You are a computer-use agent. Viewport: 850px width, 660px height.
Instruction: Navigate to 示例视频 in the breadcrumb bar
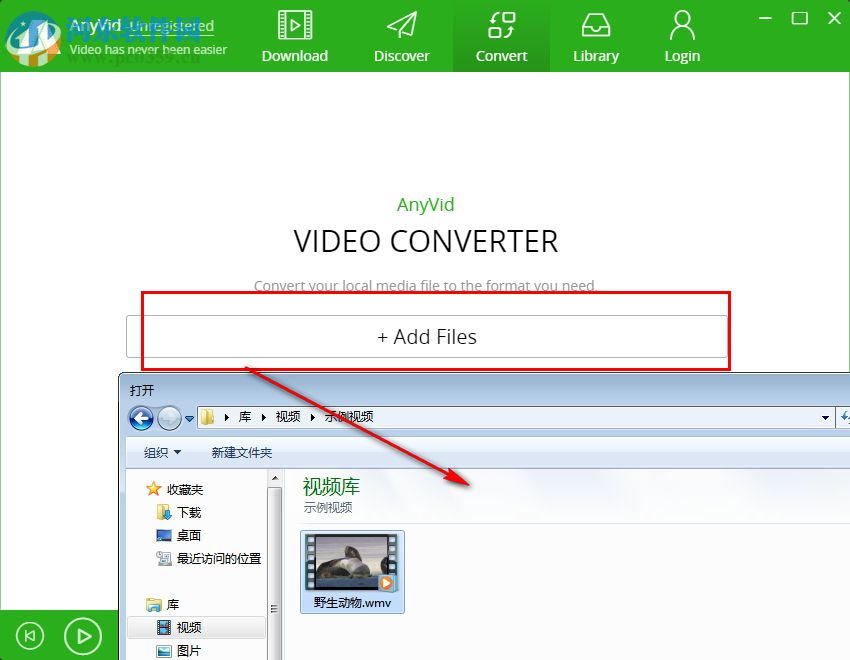[348, 417]
